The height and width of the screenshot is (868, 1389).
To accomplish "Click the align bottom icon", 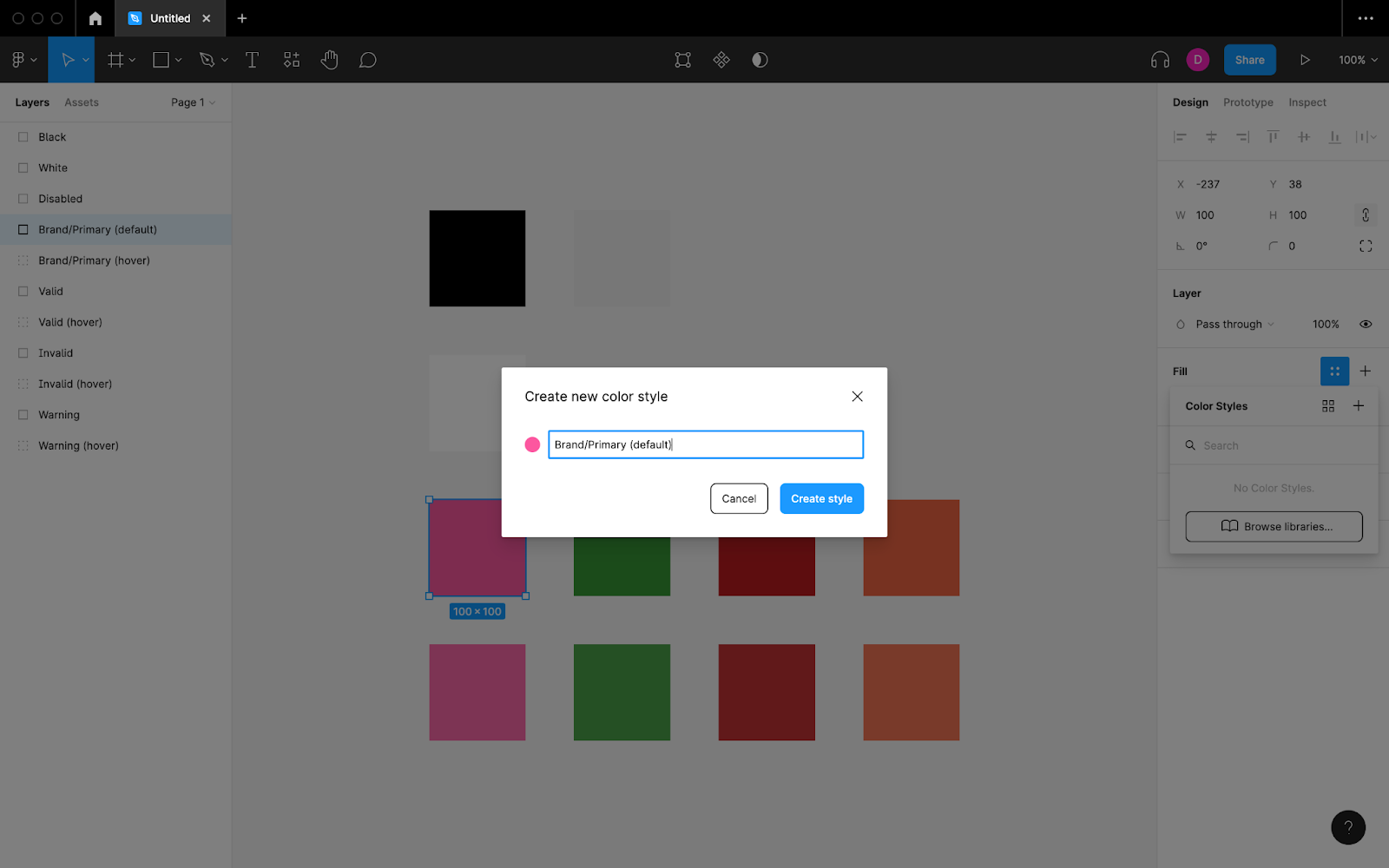I will 1335,137.
